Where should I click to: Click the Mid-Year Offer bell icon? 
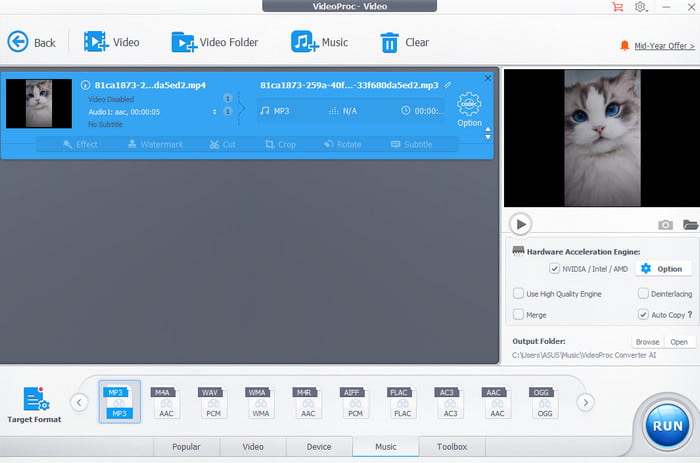(x=625, y=45)
